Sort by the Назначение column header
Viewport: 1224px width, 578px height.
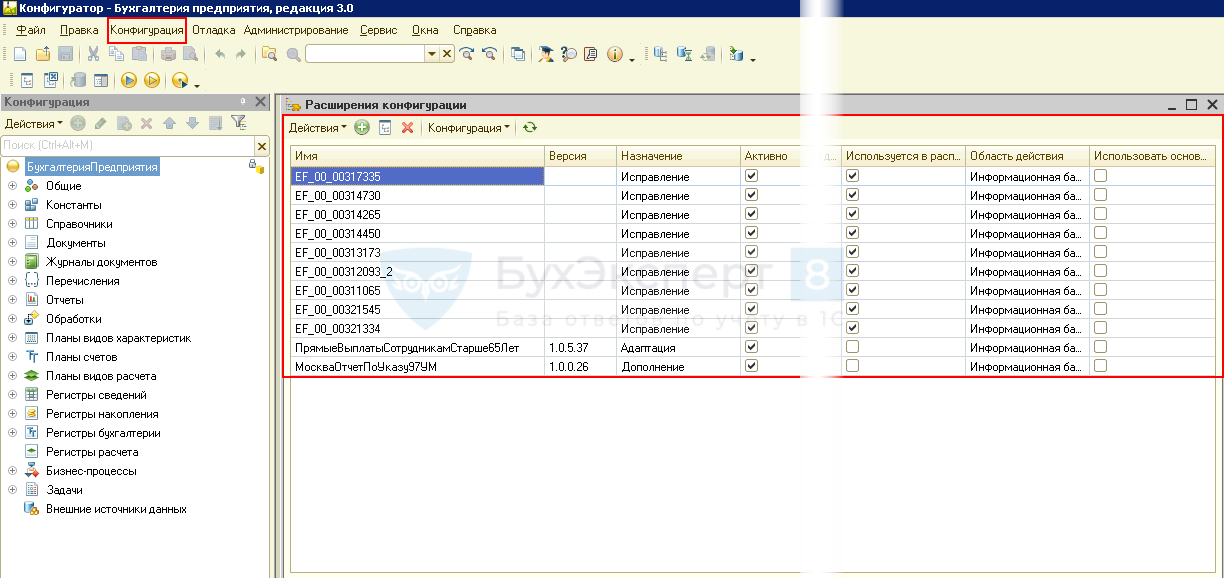[x=651, y=156]
